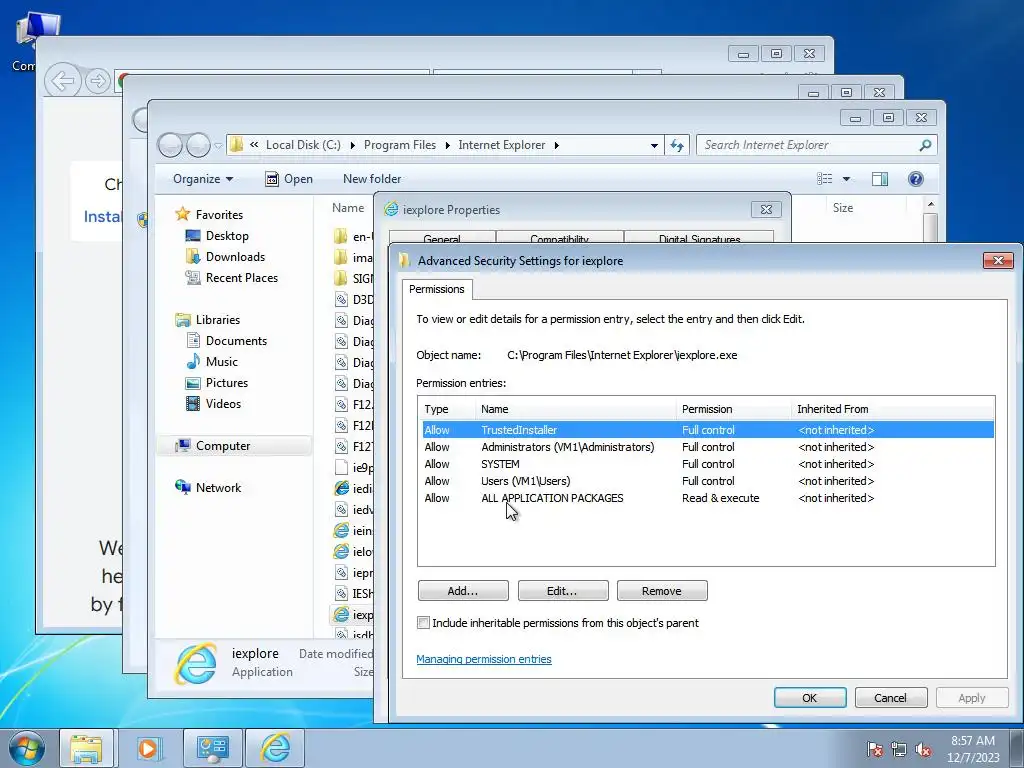Viewport: 1024px width, 768px height.
Task: Open Internet Explorer from the taskbar
Action: click(275, 748)
